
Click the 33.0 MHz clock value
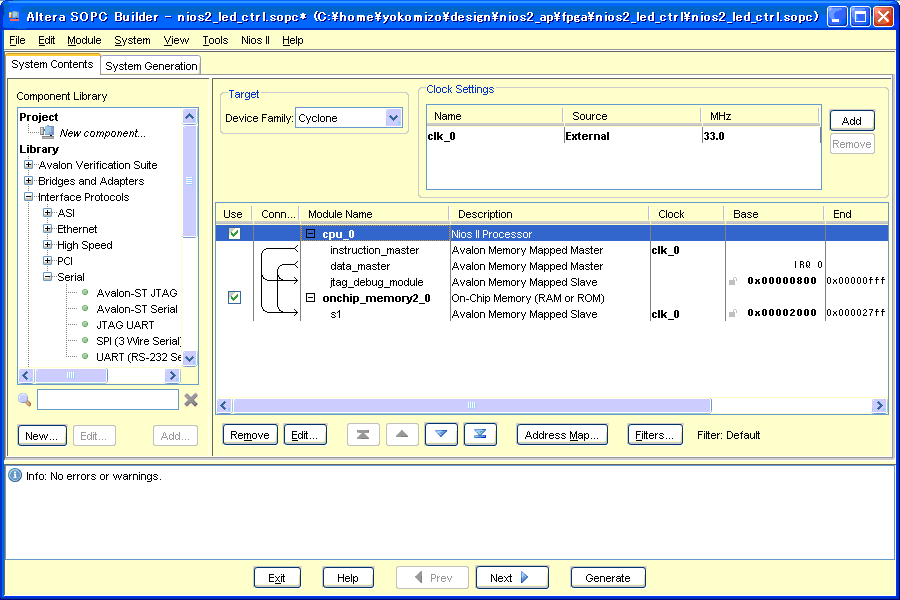point(713,136)
